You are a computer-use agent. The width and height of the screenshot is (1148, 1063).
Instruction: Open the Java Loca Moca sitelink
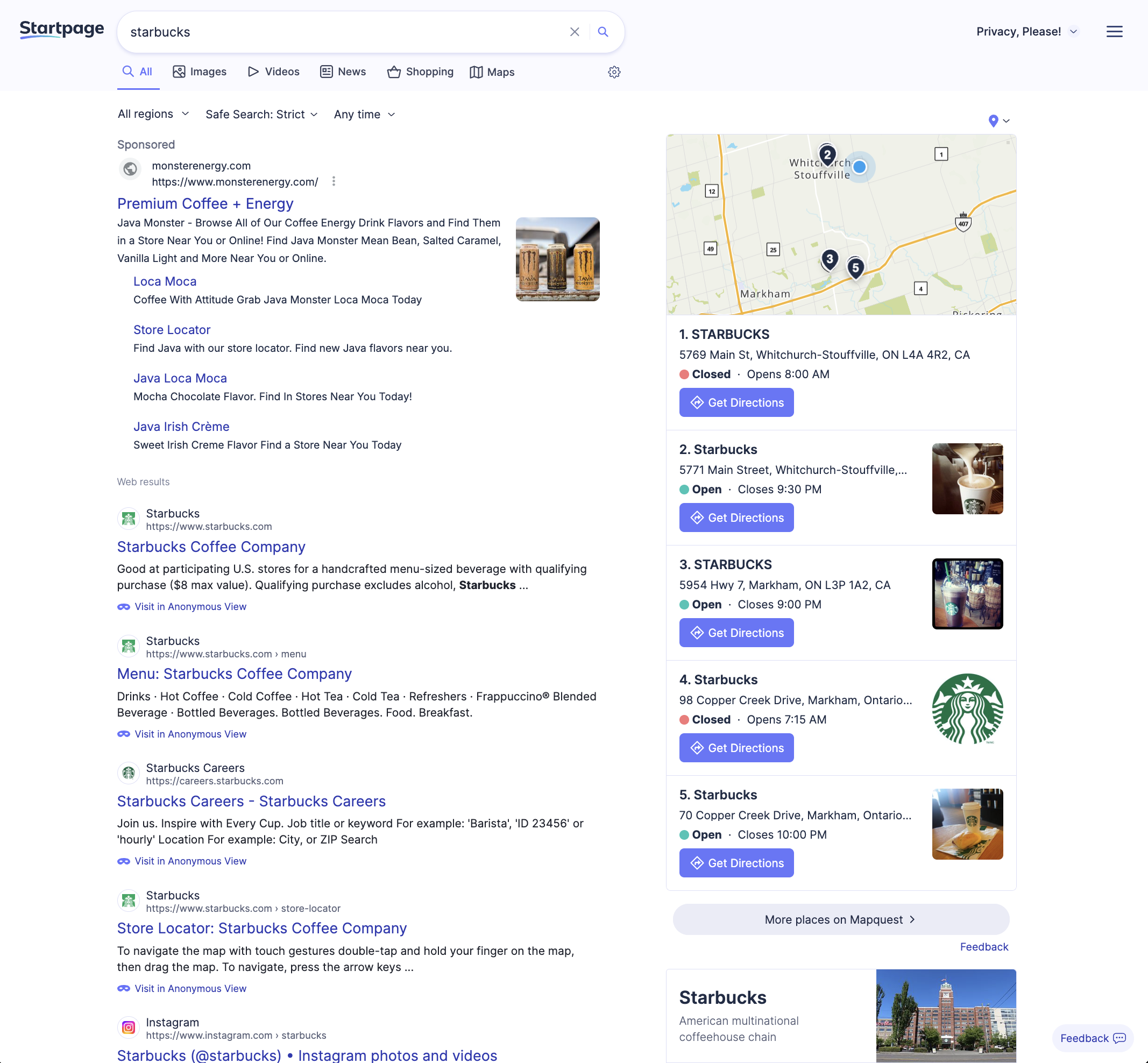pyautogui.click(x=180, y=378)
